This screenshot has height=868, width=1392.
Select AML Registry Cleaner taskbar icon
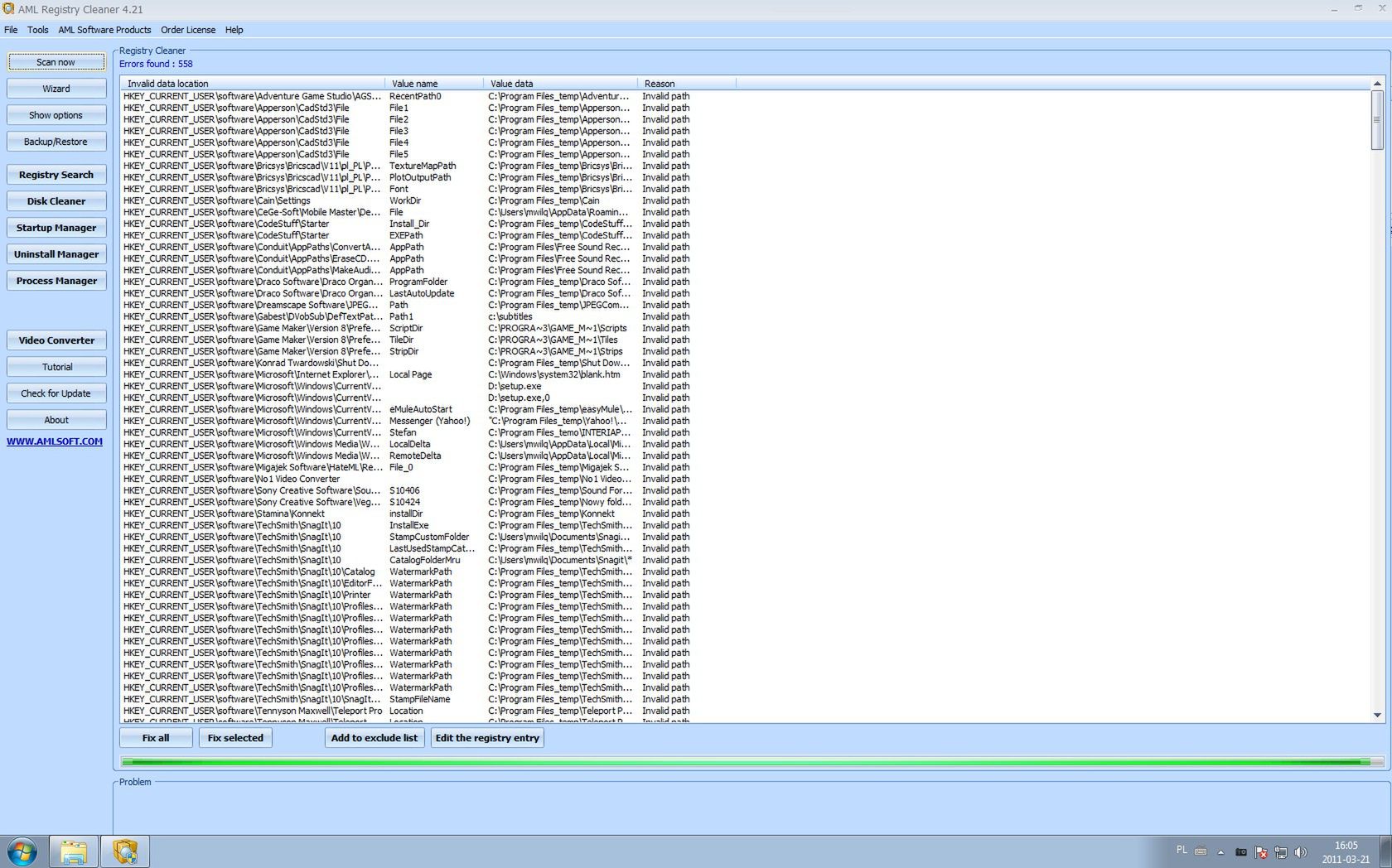(124, 851)
